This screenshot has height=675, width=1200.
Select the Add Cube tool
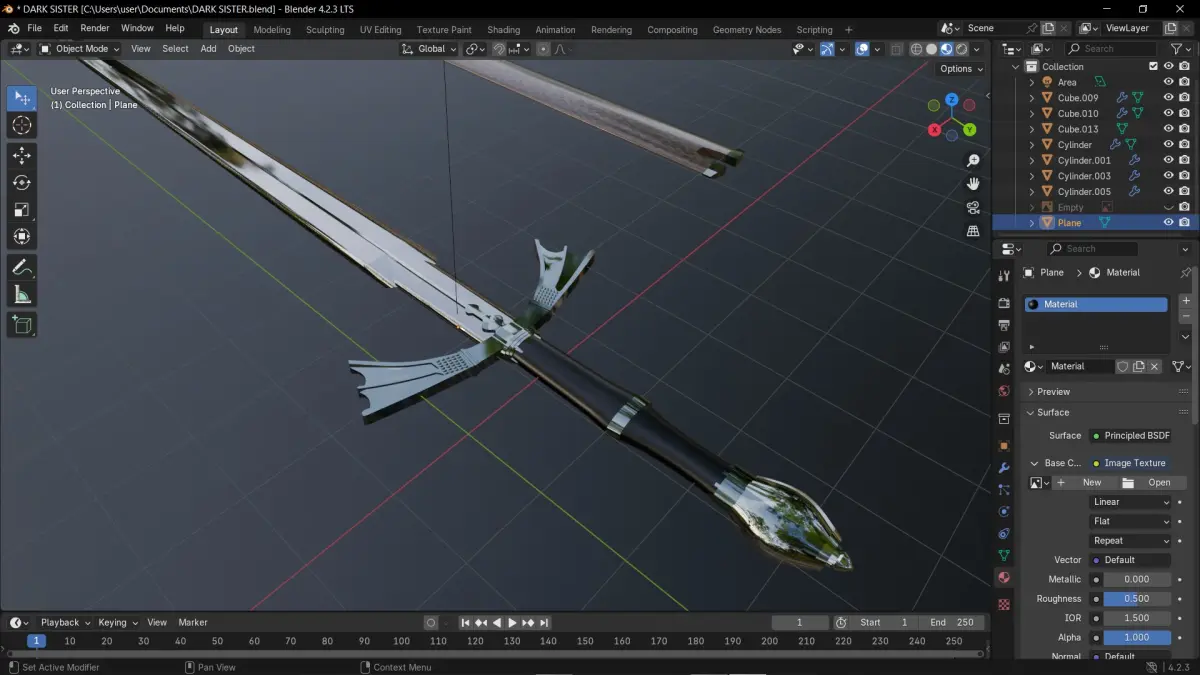click(x=22, y=324)
